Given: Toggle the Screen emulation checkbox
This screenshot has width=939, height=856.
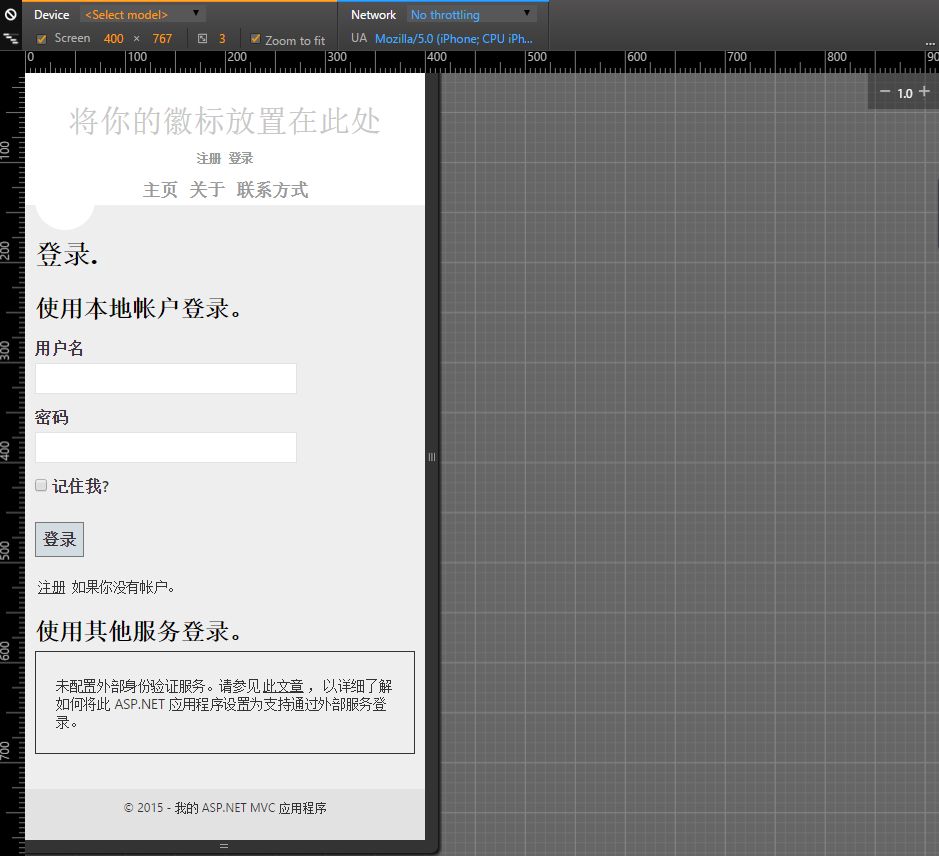Looking at the screenshot, I should pos(41,39).
